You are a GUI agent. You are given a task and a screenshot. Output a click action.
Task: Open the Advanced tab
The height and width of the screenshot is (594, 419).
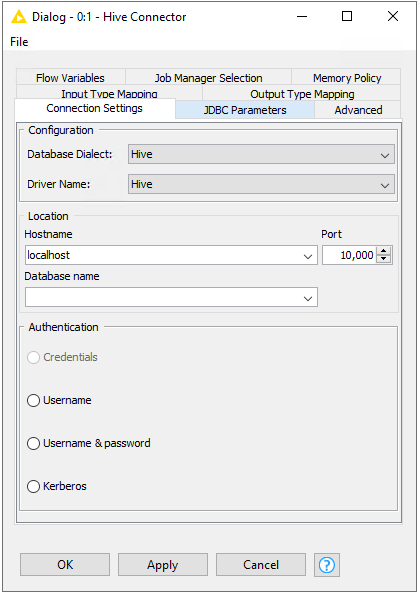358,110
